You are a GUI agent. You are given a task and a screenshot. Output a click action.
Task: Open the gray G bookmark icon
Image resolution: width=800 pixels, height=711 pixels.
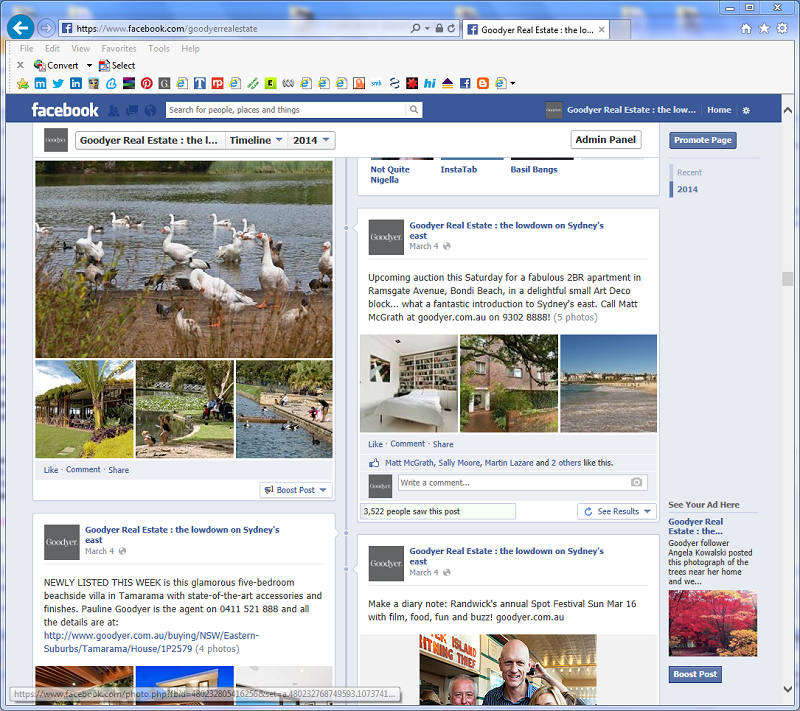[164, 83]
